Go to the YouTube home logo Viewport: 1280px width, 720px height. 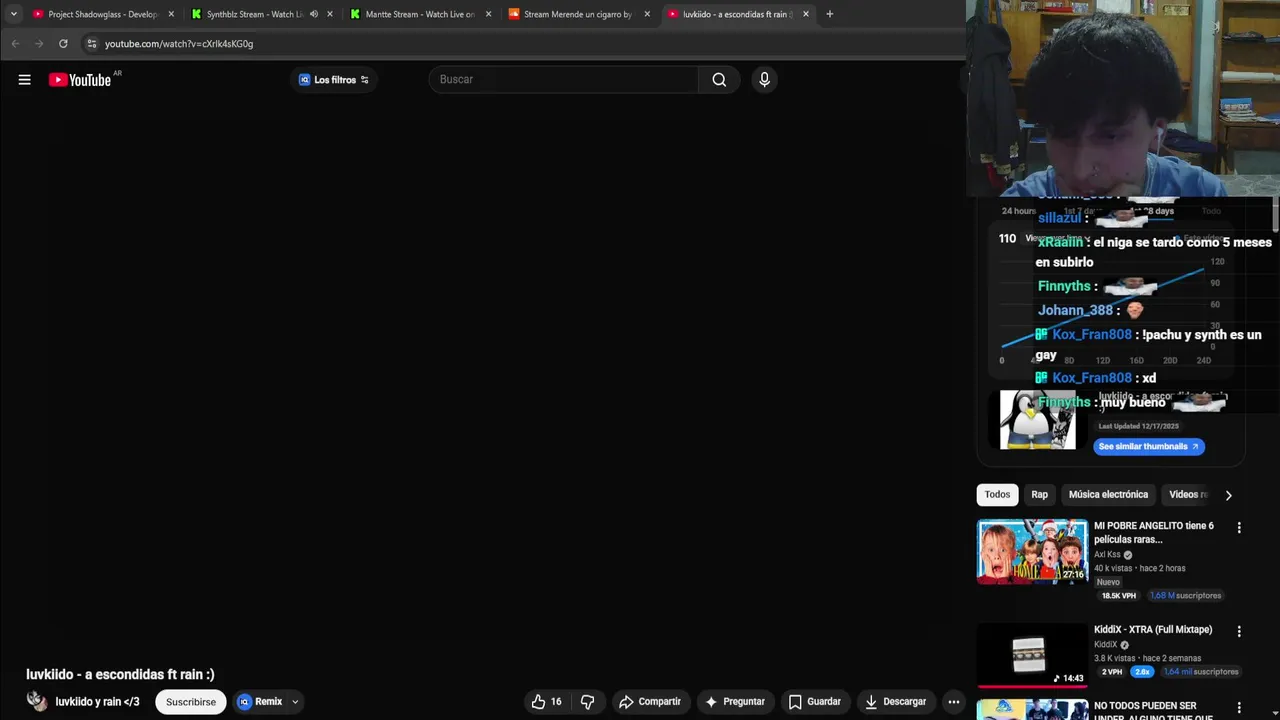tap(80, 80)
